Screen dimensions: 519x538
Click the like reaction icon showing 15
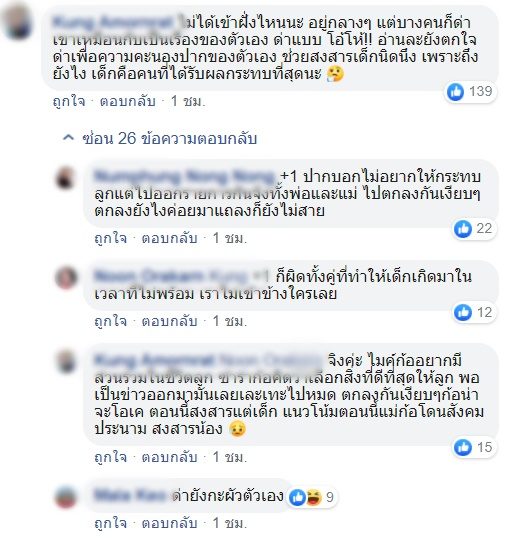coord(463,447)
